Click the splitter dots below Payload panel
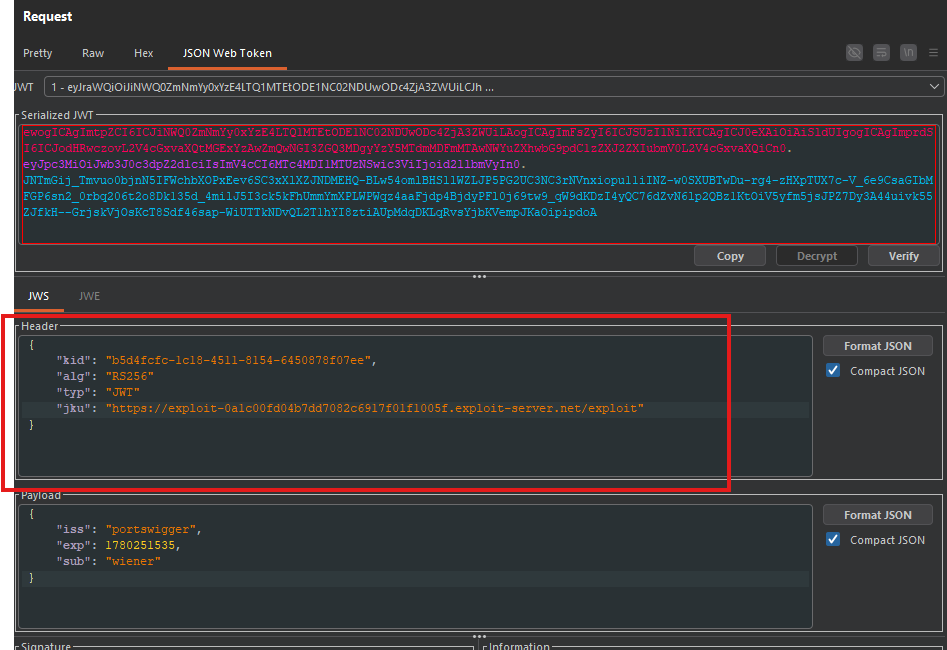947x650 pixels. click(x=479, y=636)
